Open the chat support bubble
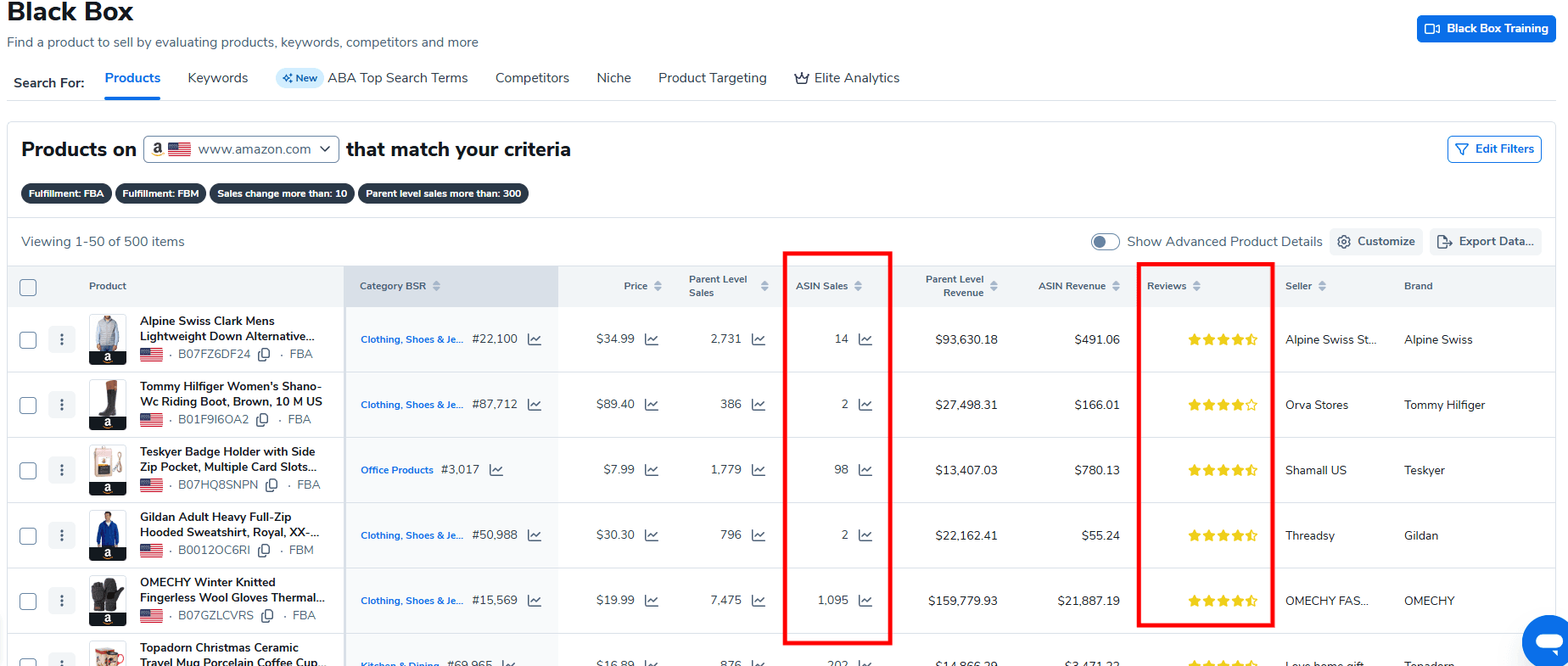Viewport: 1568px width, 666px height. pos(1547,641)
